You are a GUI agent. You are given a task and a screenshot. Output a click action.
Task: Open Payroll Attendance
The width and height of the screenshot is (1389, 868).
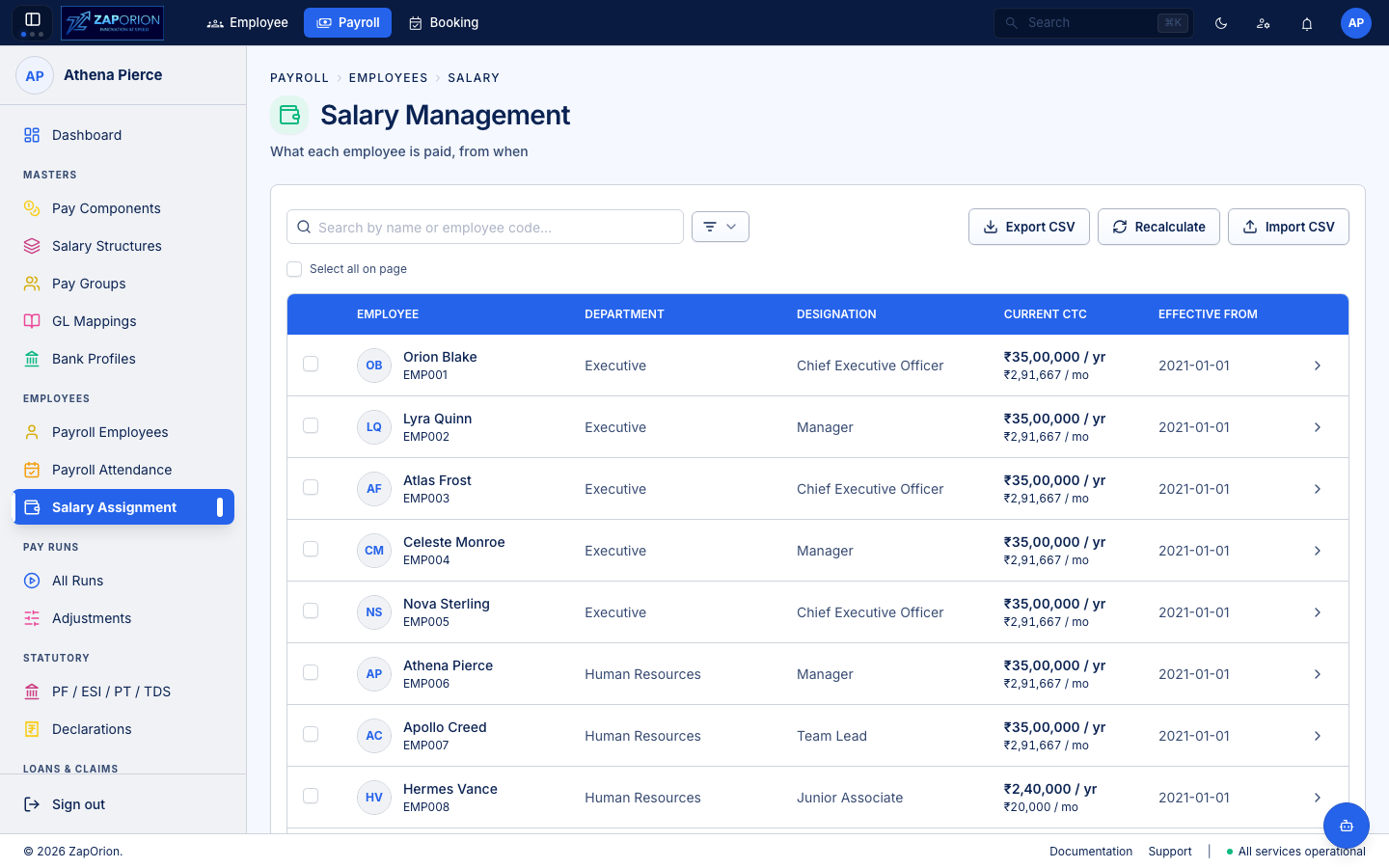coord(123,470)
